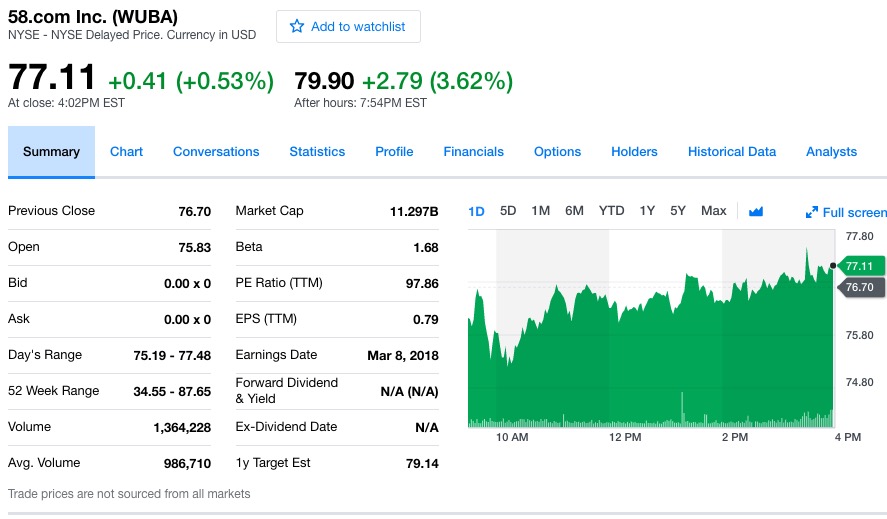887x519 pixels.
Task: Click the 10 AM label on chart axis
Action: point(512,437)
